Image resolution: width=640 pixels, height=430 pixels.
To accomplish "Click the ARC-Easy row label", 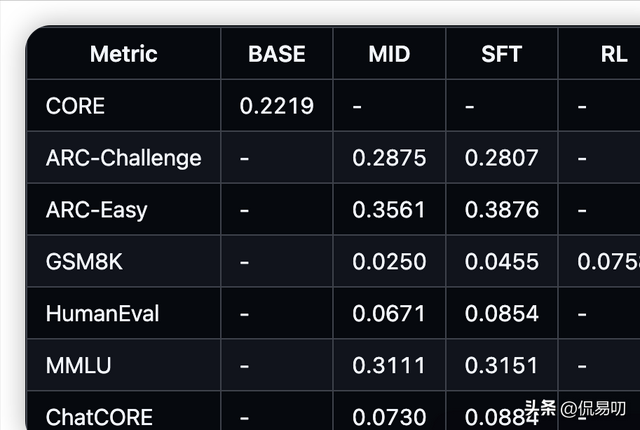I will (96, 210).
